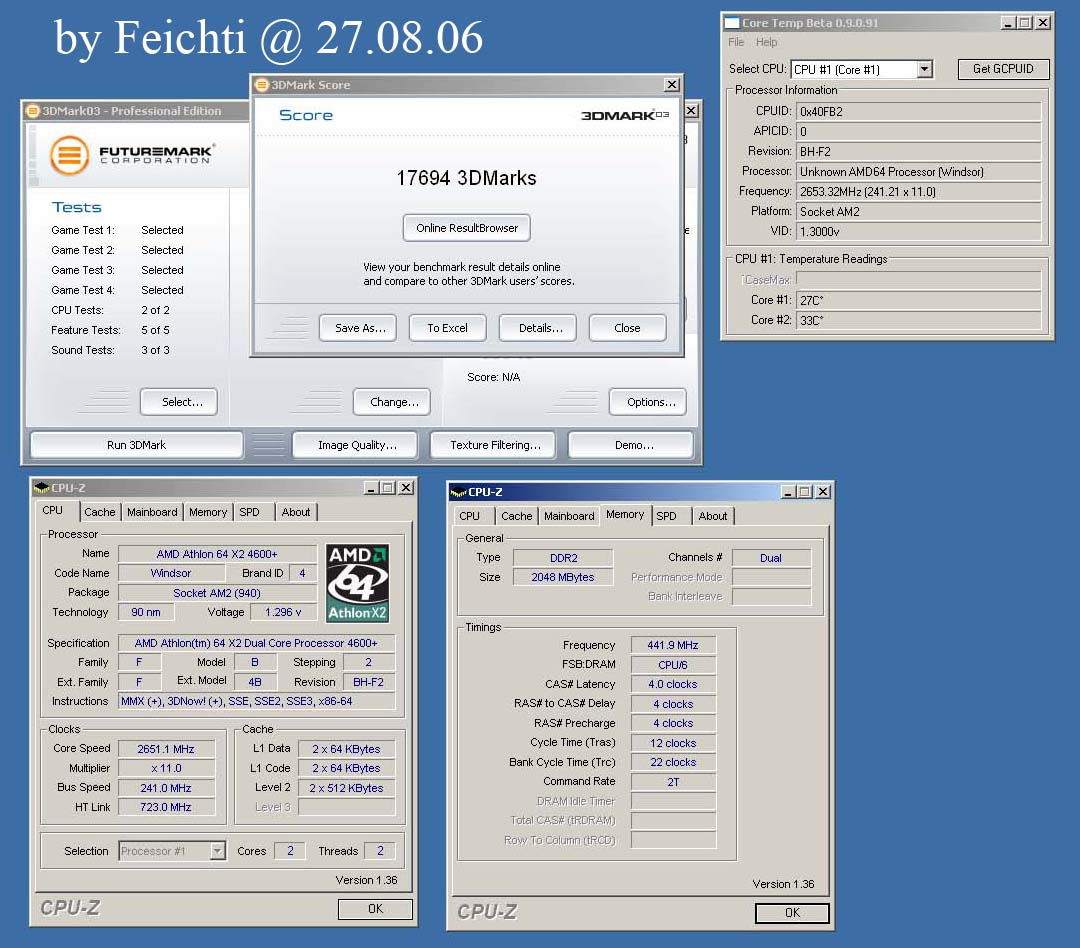Click the CAS# Latency value 4.0 clocks
This screenshot has width=1080, height=948.
673,684
